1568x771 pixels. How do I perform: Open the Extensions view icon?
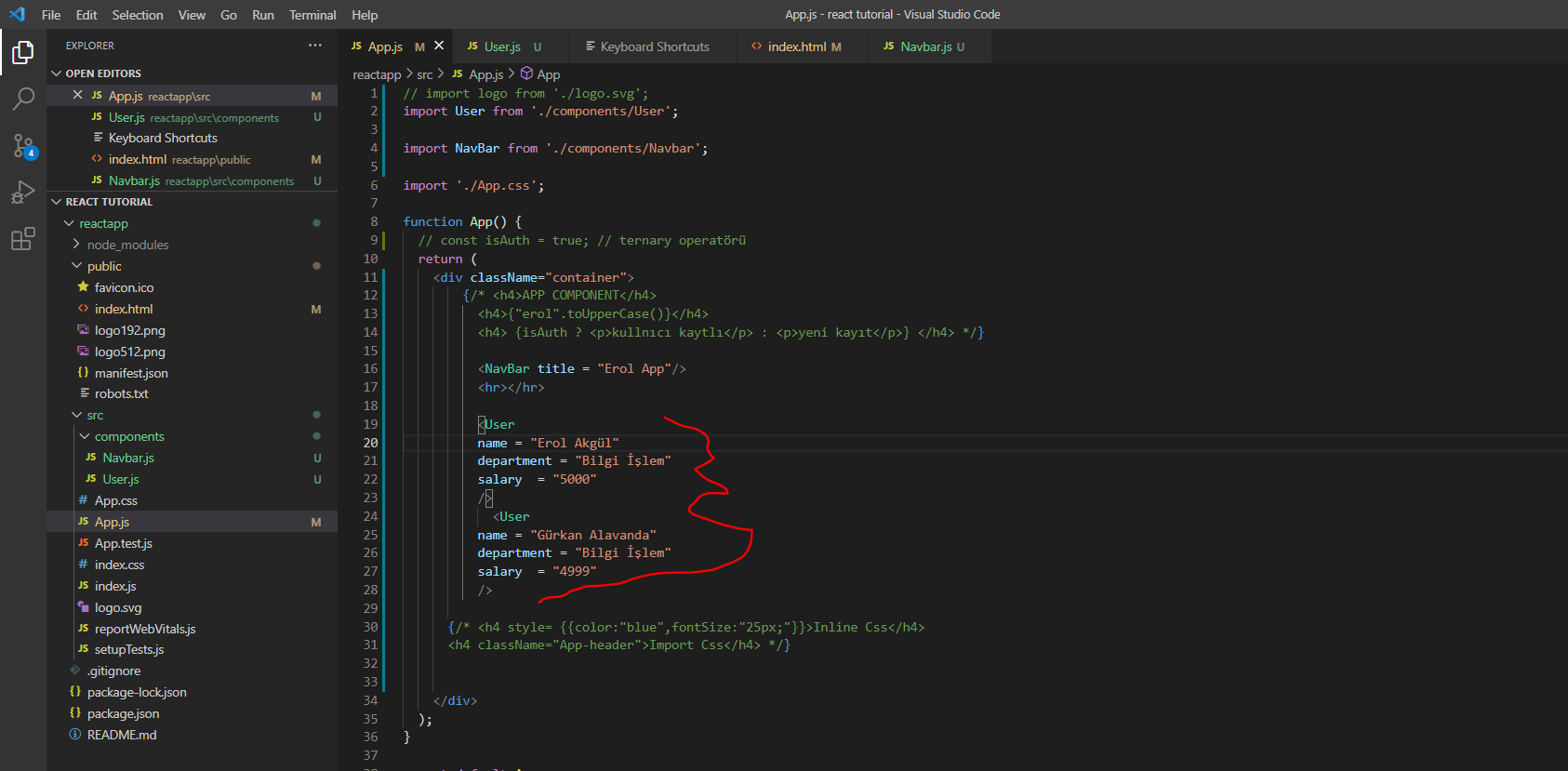point(23,239)
